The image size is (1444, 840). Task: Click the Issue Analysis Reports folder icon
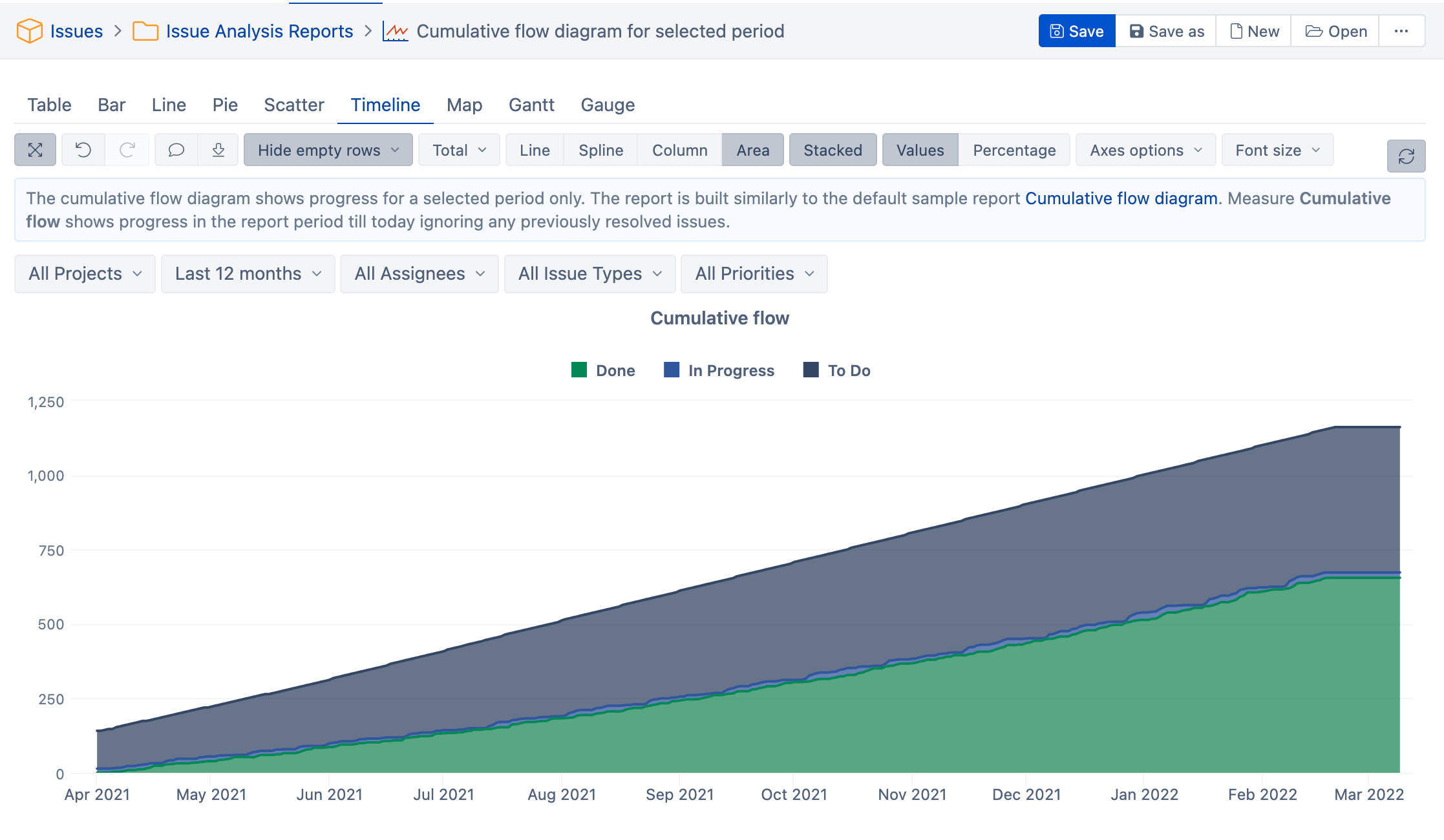pos(143,30)
